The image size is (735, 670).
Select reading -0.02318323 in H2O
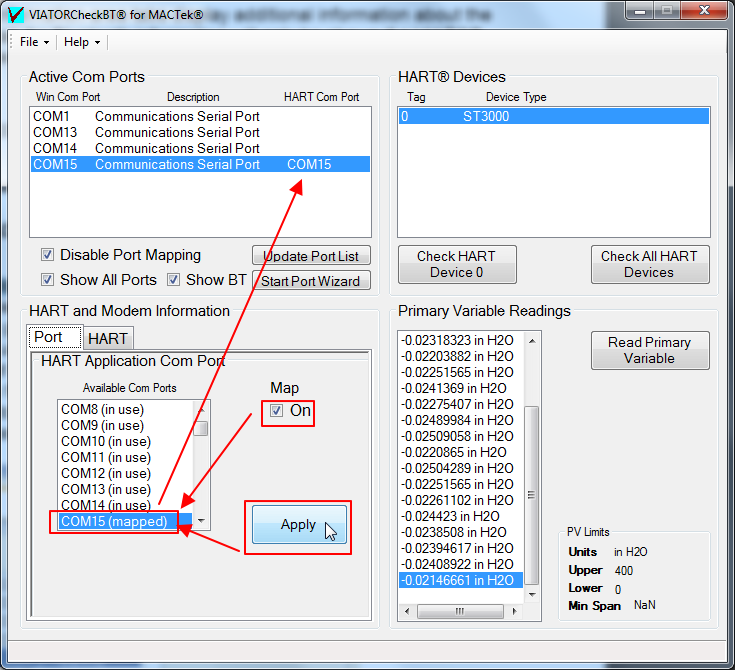coord(461,340)
